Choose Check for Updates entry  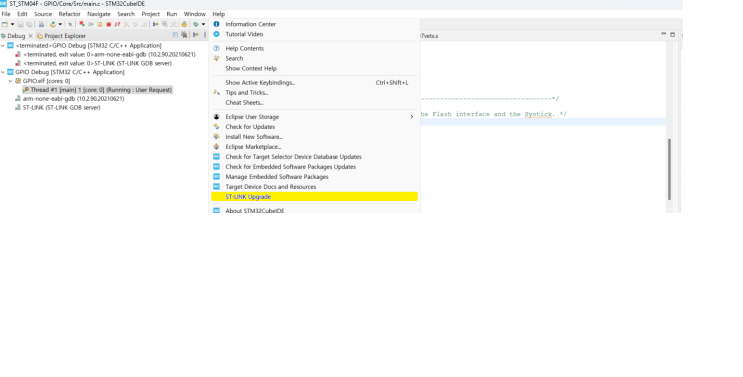(x=314, y=127)
